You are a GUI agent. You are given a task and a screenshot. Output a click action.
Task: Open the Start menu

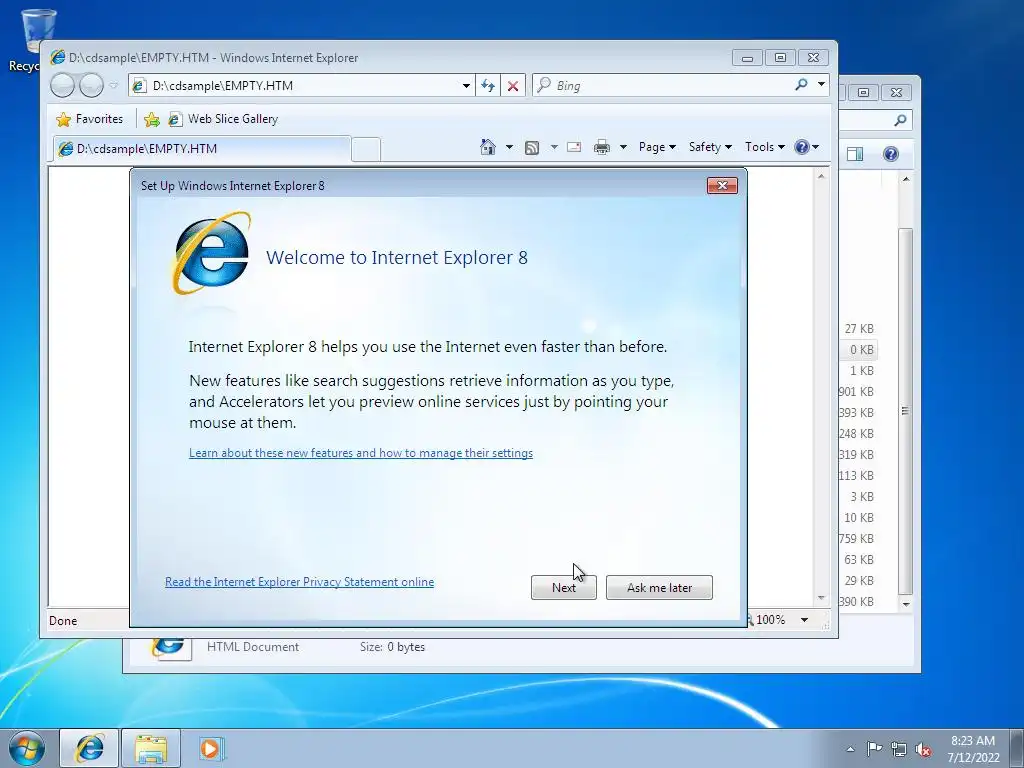[27, 748]
